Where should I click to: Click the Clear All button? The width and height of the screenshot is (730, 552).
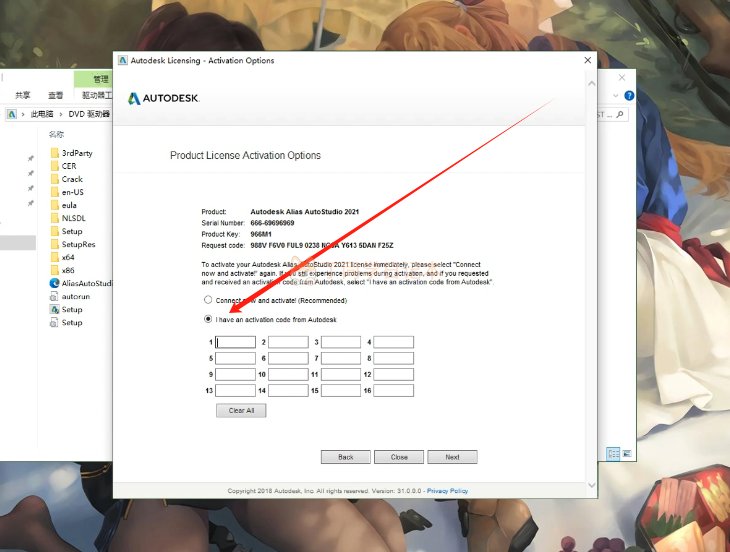coord(241,411)
